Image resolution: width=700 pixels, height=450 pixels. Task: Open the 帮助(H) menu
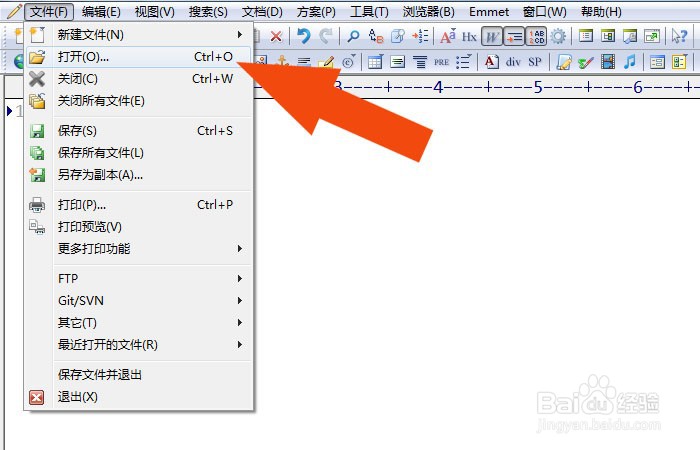coord(601,12)
